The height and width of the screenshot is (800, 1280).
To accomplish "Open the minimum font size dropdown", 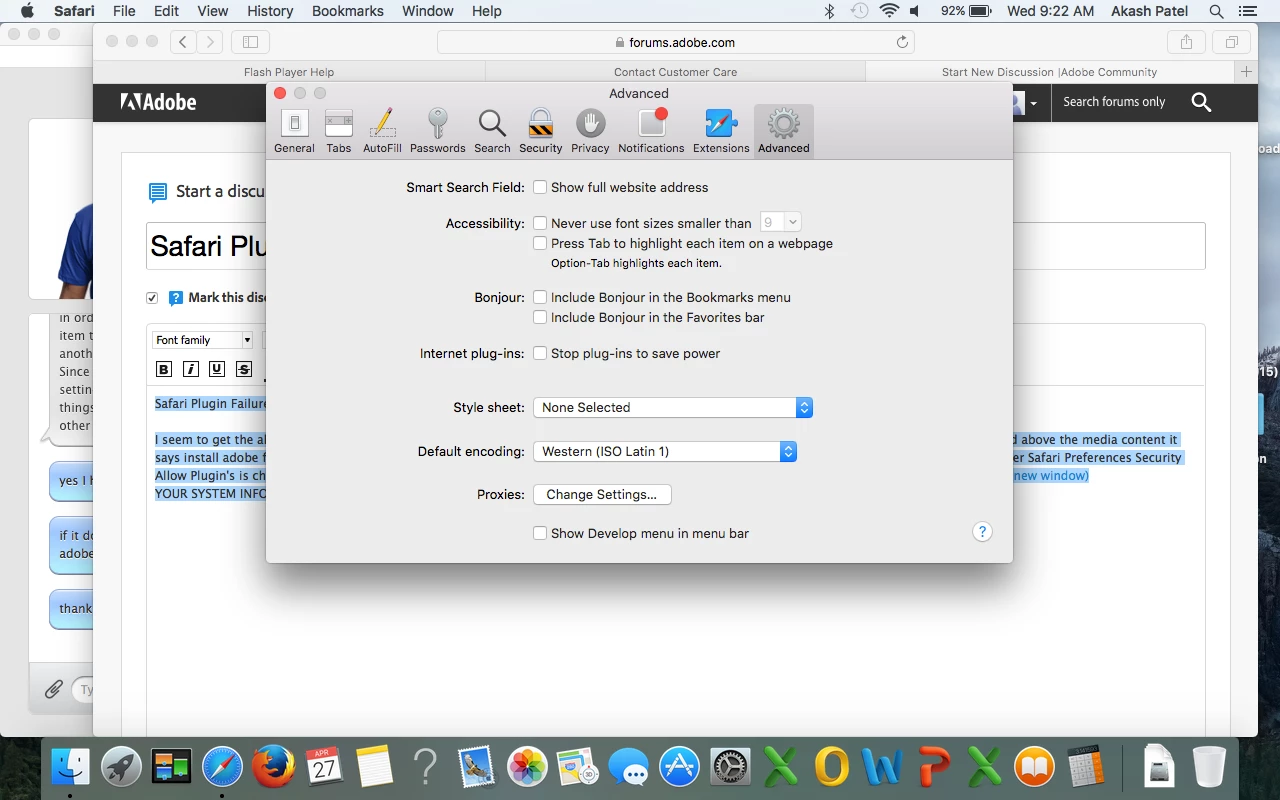I will (781, 222).
